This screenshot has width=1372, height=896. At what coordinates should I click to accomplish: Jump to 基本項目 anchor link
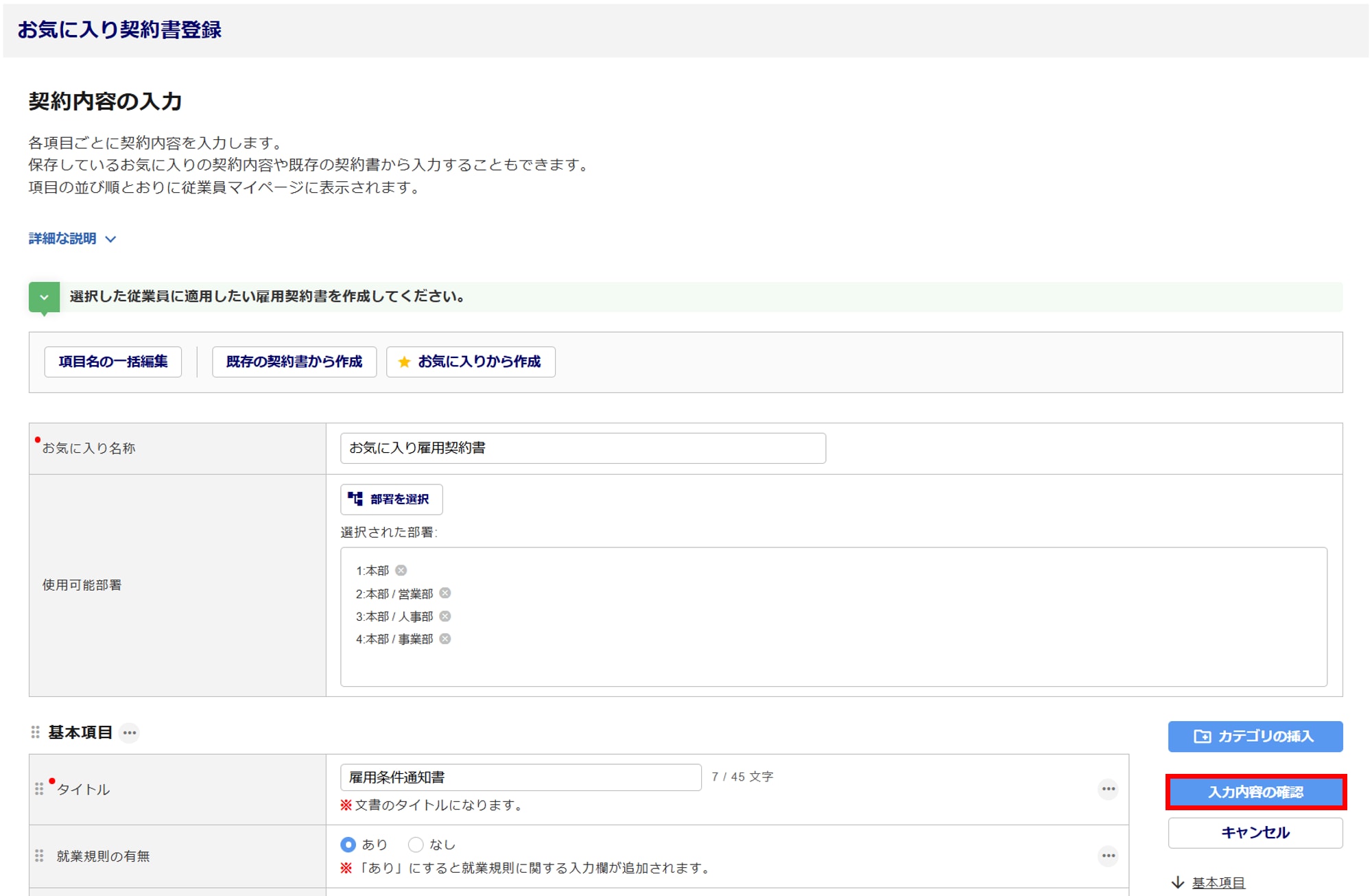tap(1218, 882)
